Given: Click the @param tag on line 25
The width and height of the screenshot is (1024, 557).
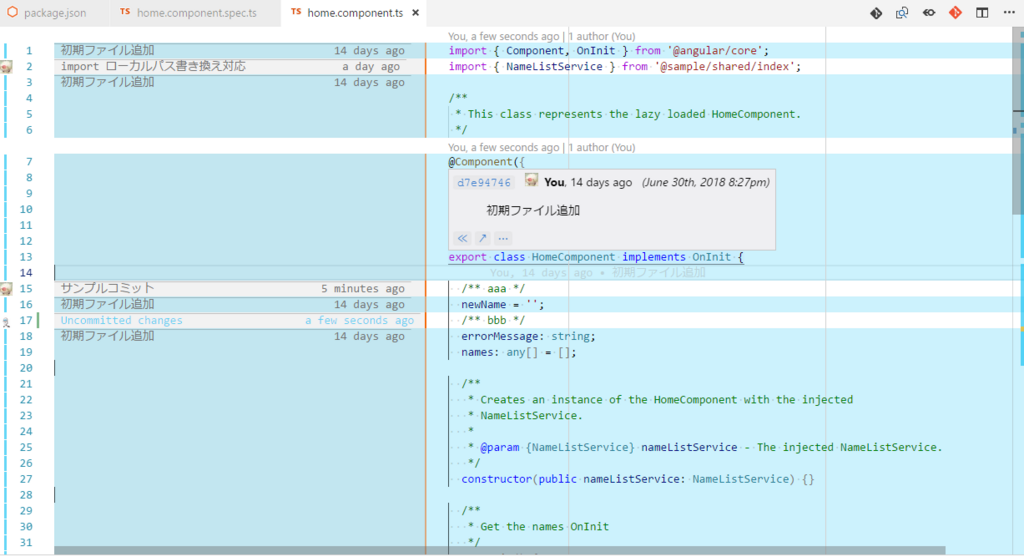Looking at the screenshot, I should (x=500, y=447).
